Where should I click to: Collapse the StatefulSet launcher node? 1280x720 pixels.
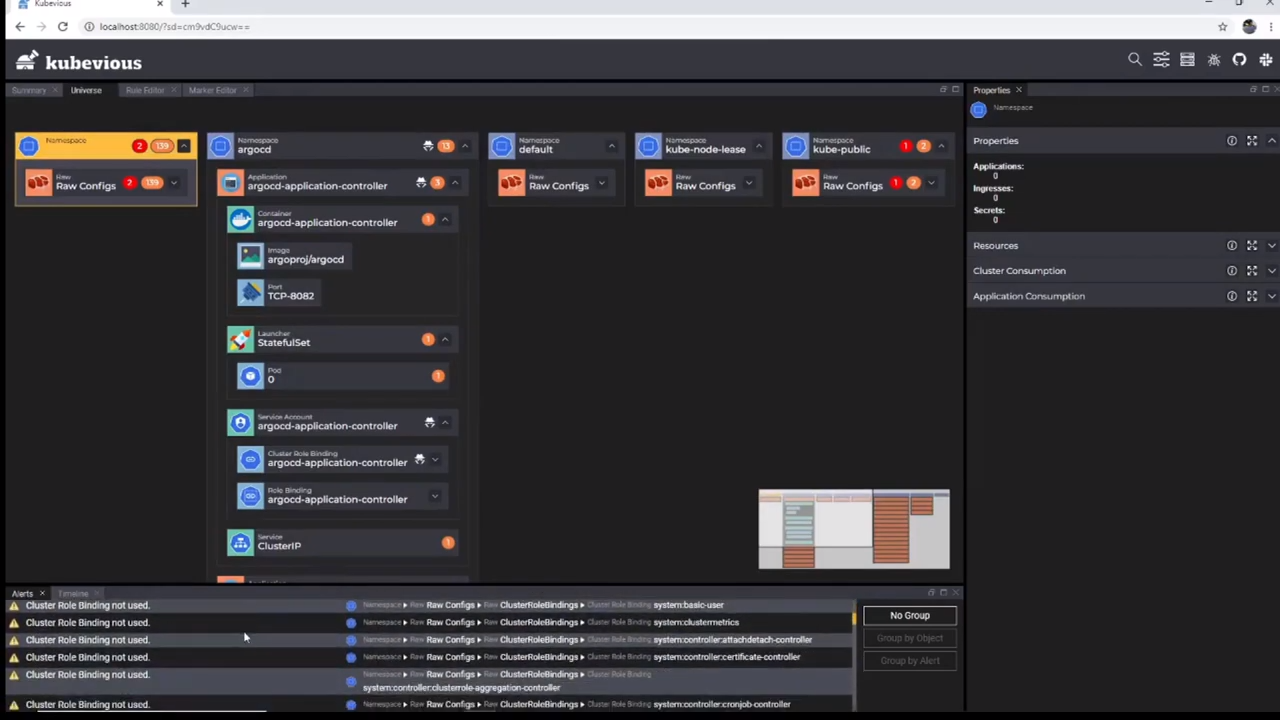[445, 340]
